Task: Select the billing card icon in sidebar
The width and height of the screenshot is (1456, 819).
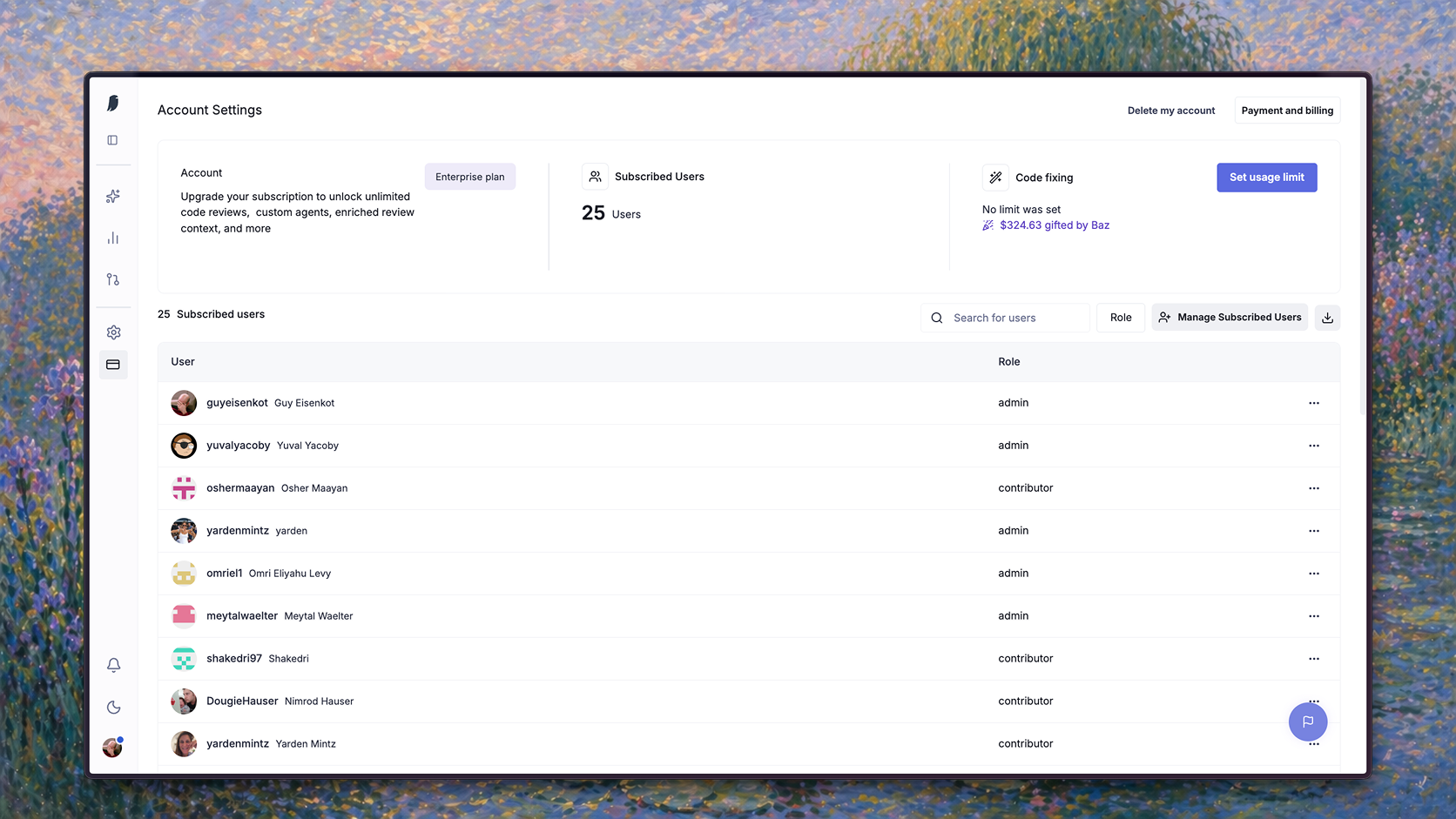Action: 113,365
